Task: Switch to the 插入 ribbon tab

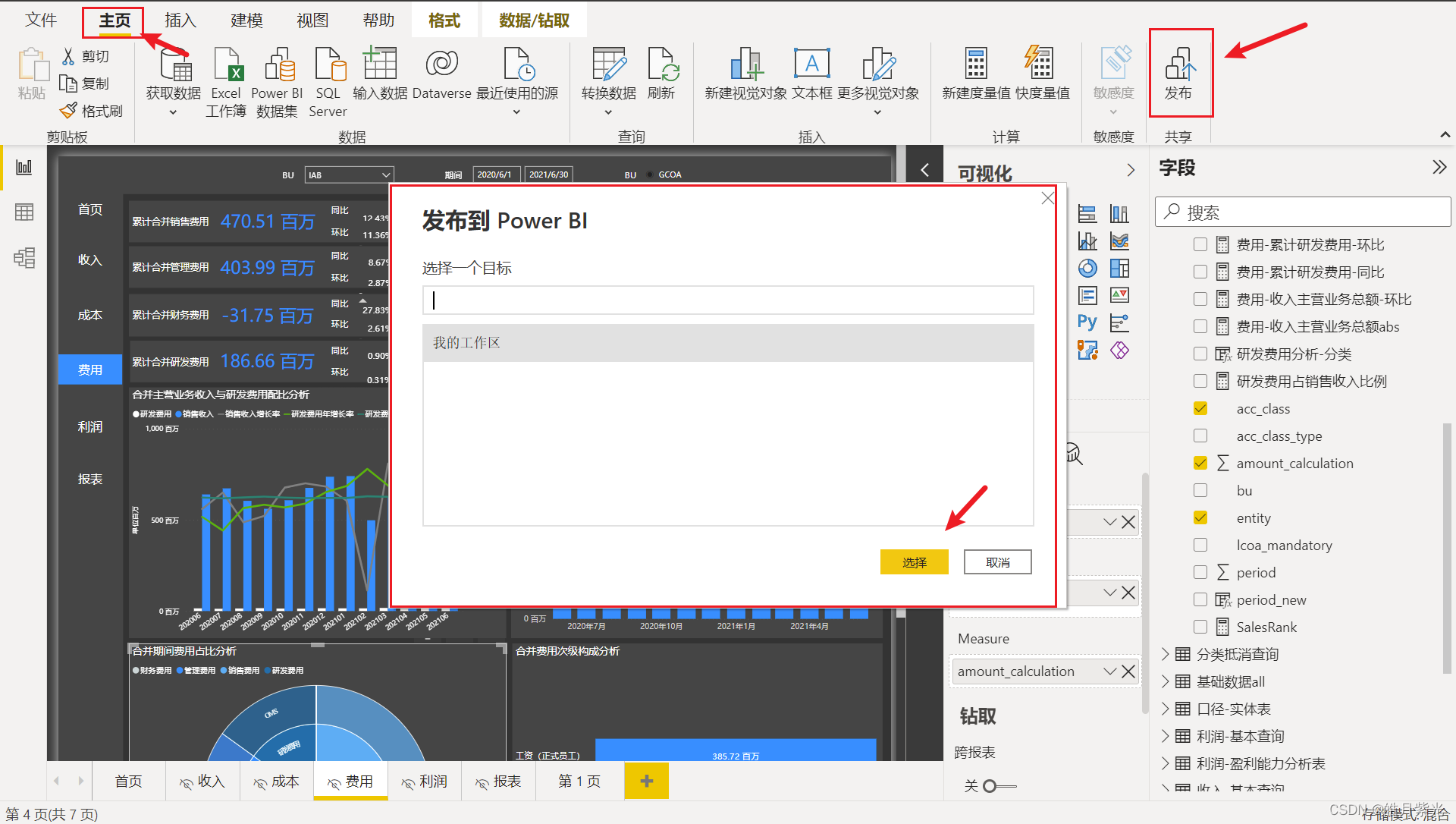Action: pyautogui.click(x=180, y=20)
